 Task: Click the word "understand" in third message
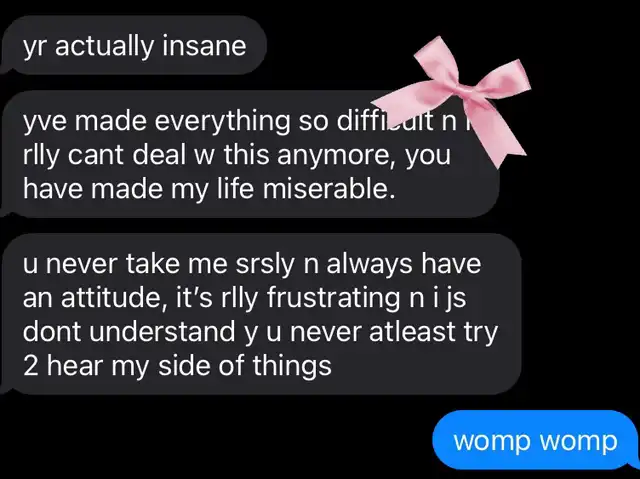pyautogui.click(x=162, y=331)
